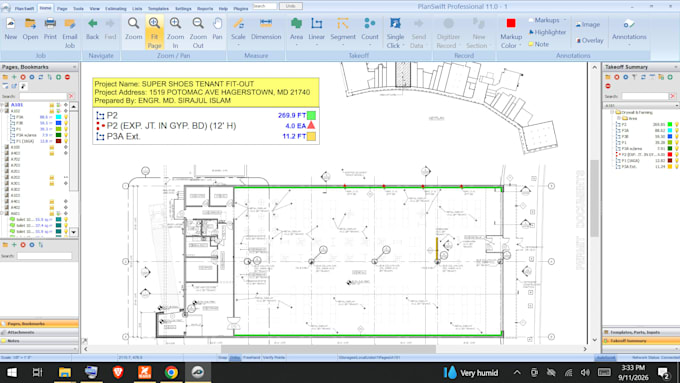Toggle lightbulb for first P3A row in Pages panel
The height and width of the screenshot is (383, 680).
point(66,117)
